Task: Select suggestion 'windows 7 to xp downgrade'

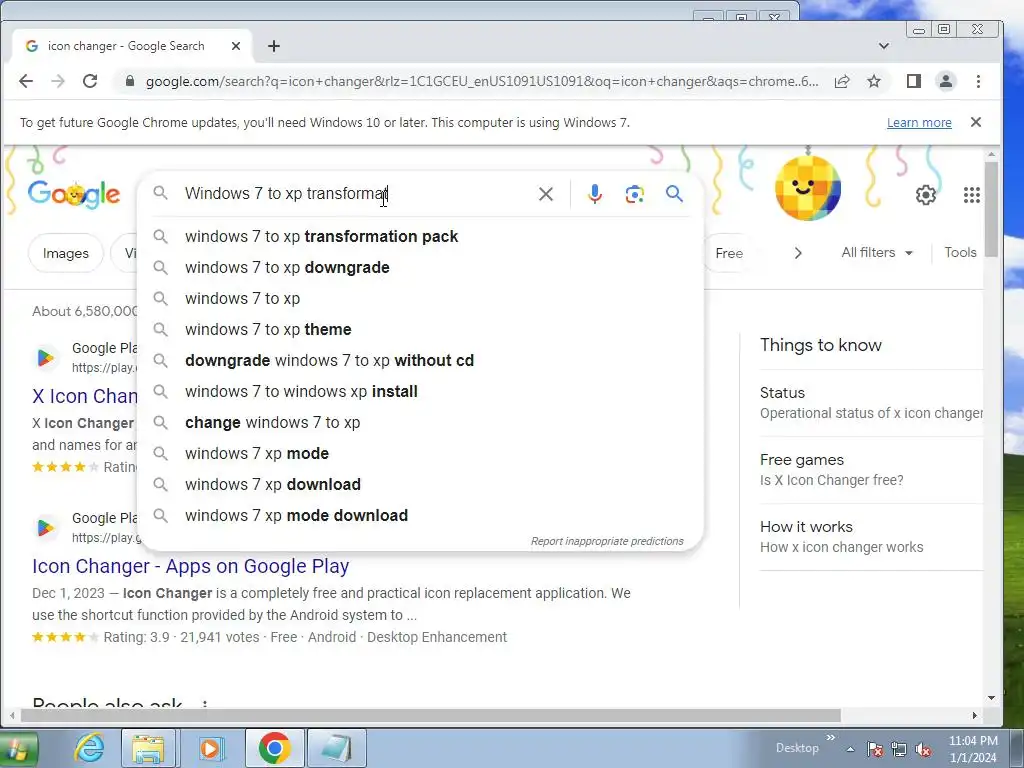Action: click(x=421, y=268)
